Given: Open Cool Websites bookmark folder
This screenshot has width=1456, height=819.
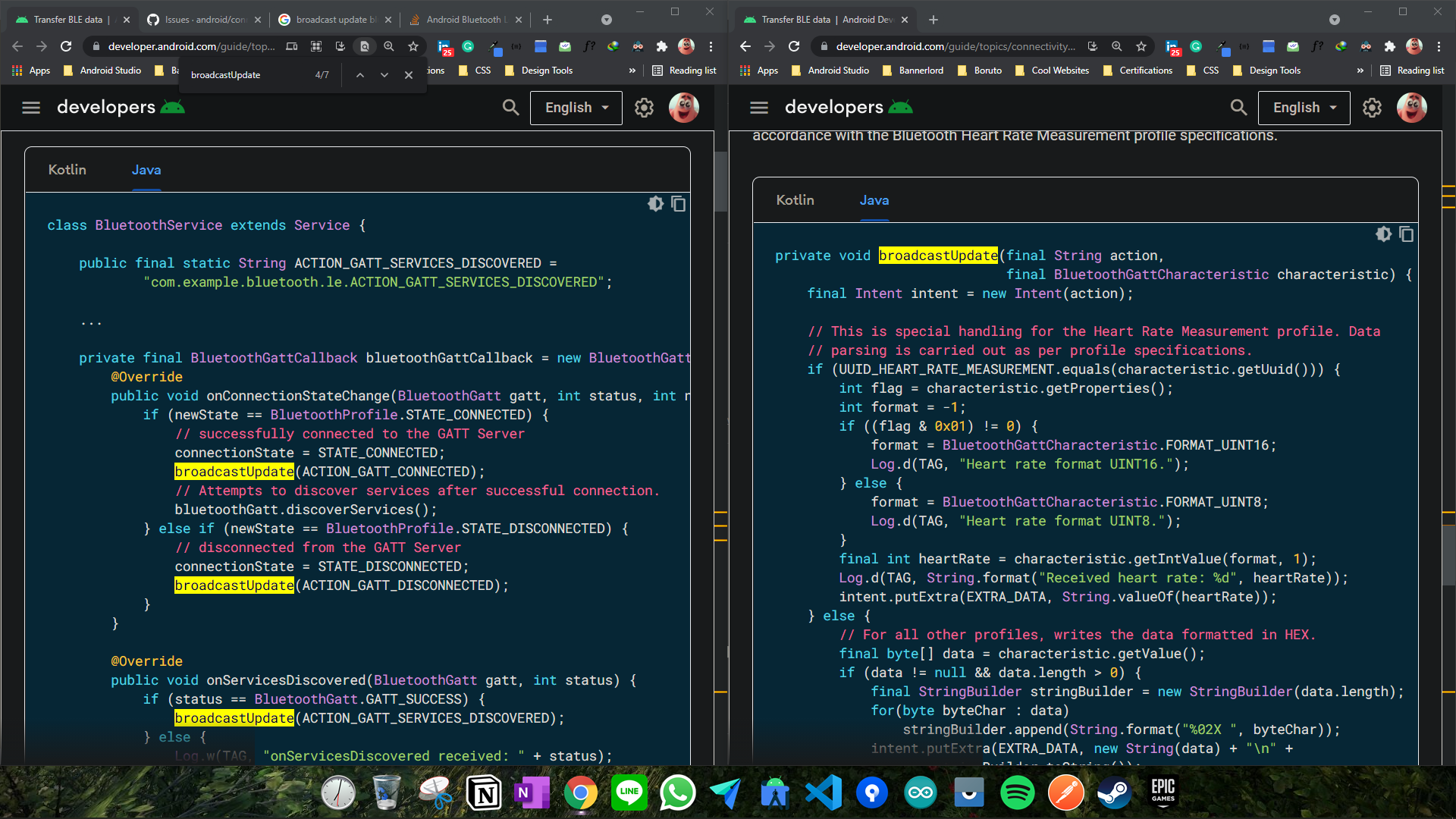Looking at the screenshot, I should (x=1052, y=71).
